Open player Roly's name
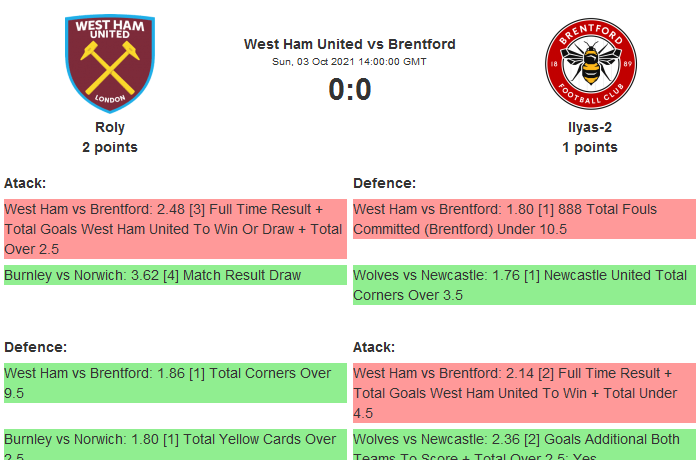 coord(110,127)
